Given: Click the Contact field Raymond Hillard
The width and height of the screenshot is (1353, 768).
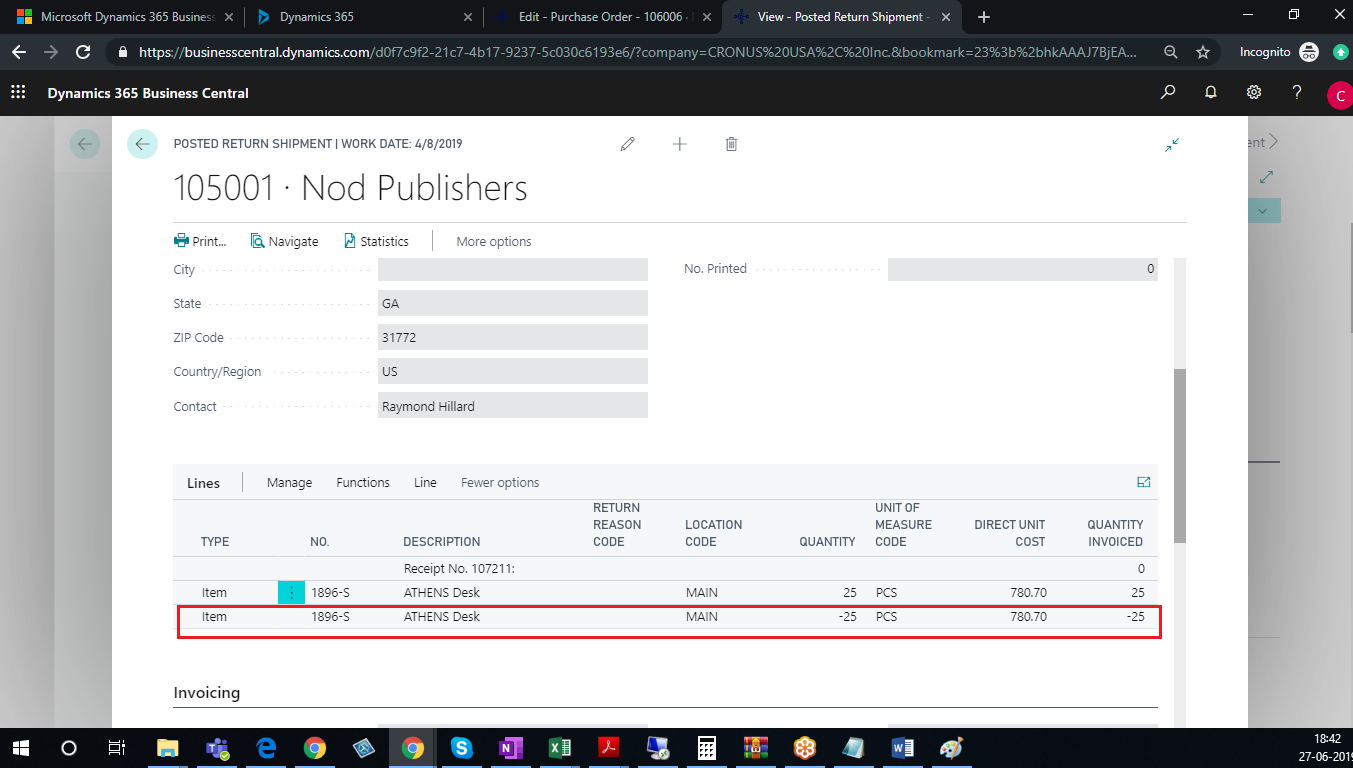Looking at the screenshot, I should pyautogui.click(x=513, y=405).
